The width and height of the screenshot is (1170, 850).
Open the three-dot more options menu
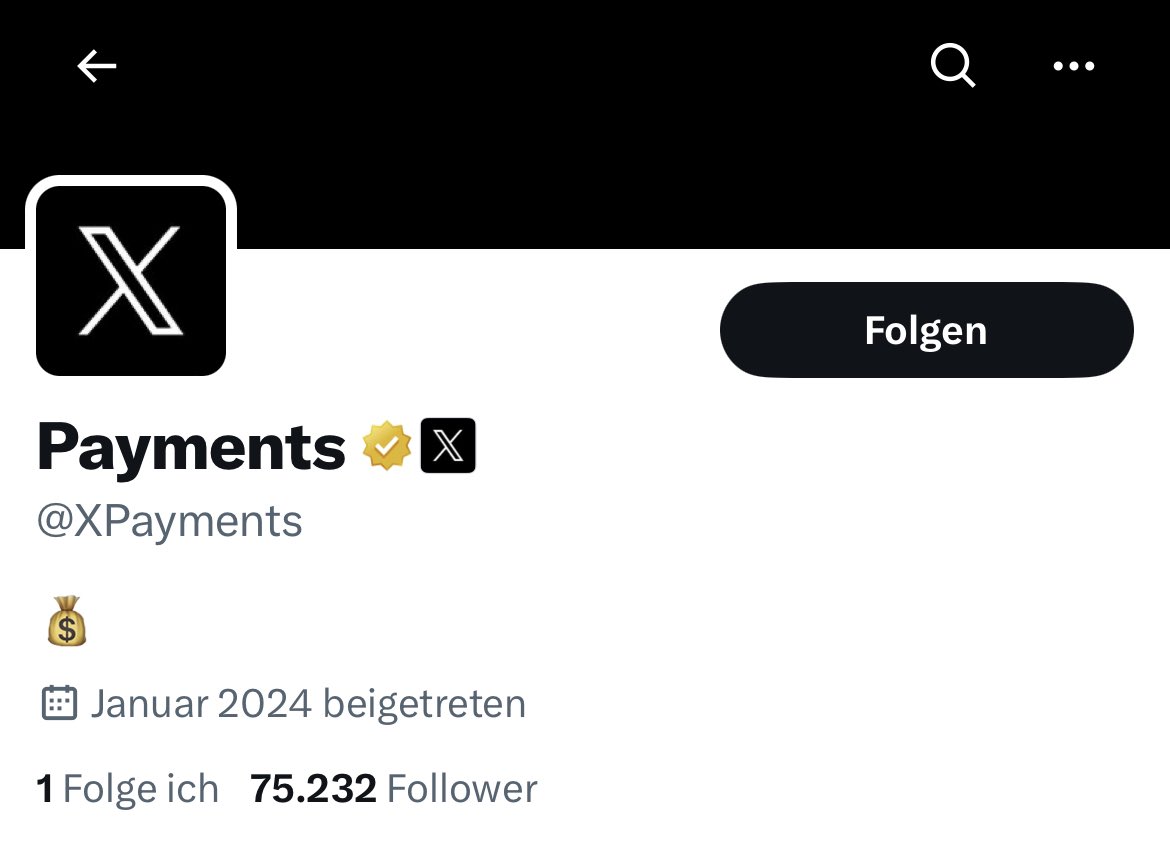1074,66
